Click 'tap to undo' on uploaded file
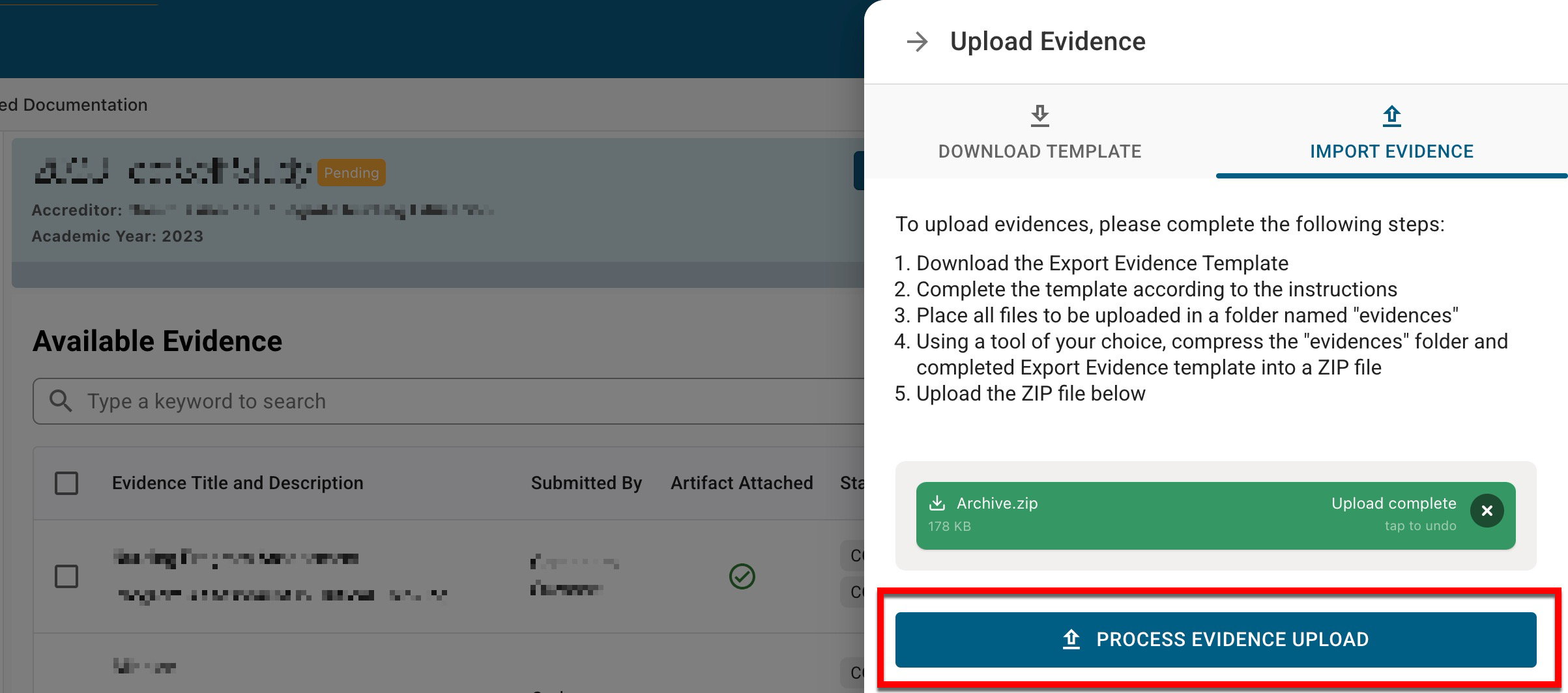The image size is (1568, 693). point(1420,526)
